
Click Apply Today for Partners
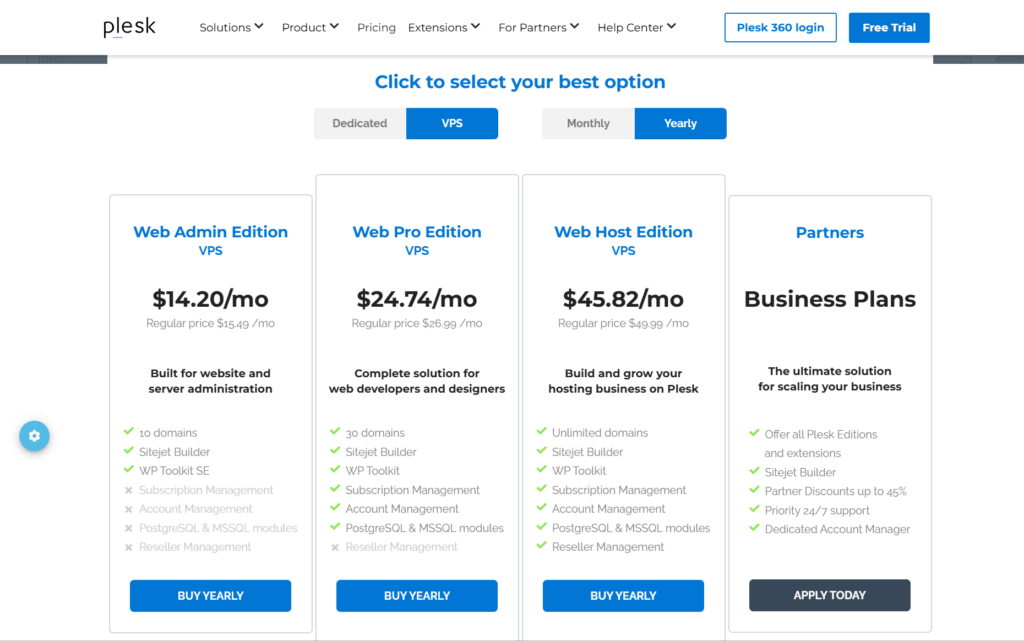coord(829,595)
